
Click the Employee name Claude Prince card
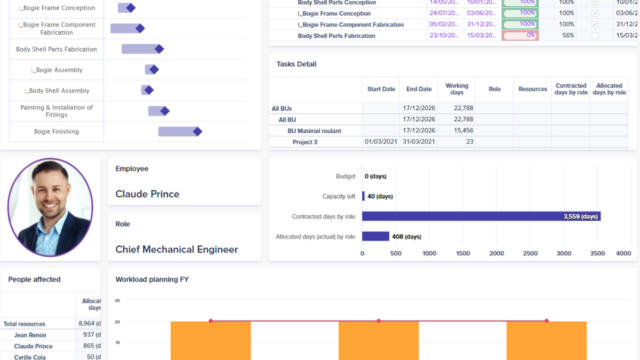click(184, 182)
